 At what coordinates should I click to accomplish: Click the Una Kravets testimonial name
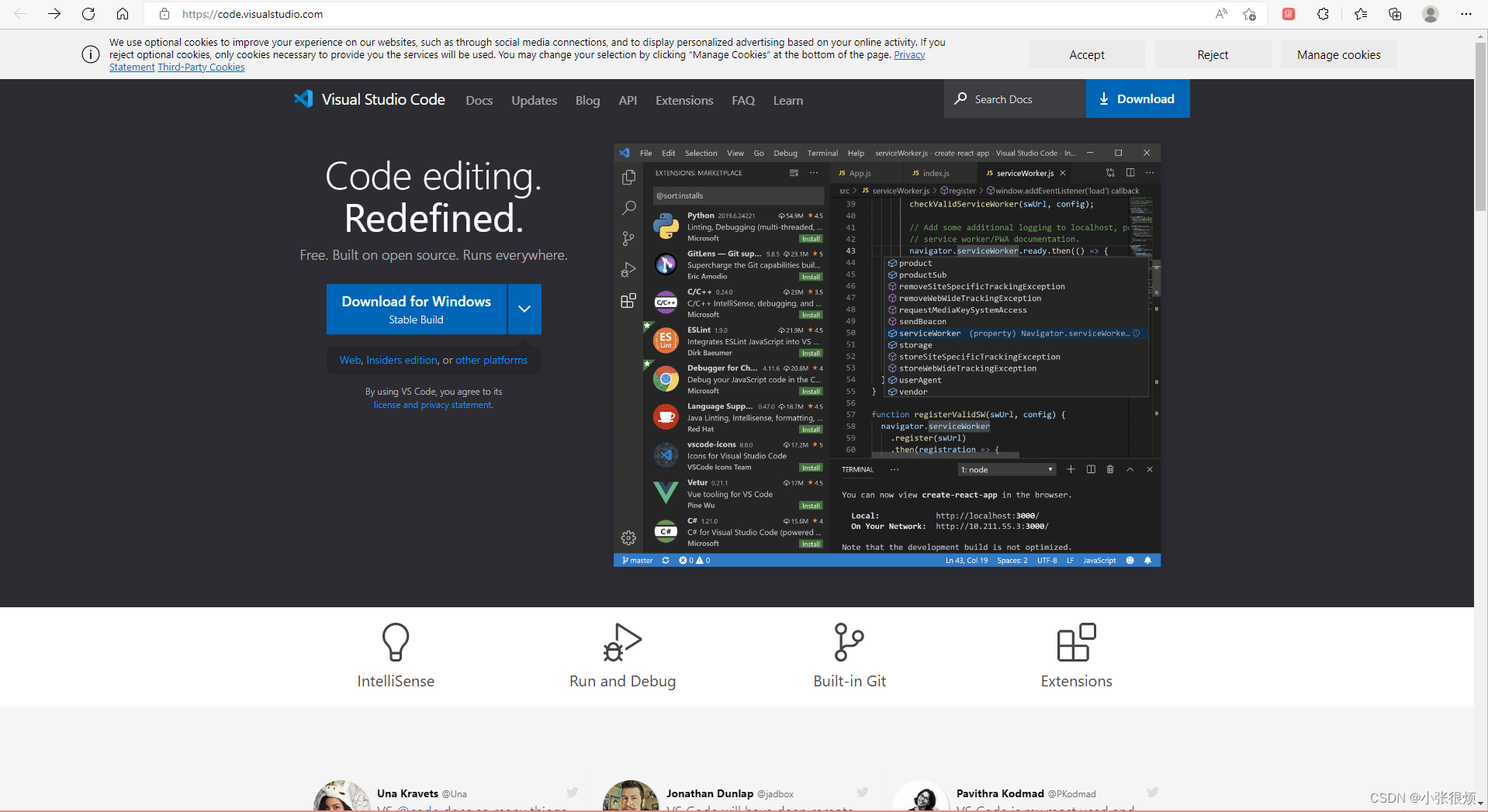click(x=407, y=793)
